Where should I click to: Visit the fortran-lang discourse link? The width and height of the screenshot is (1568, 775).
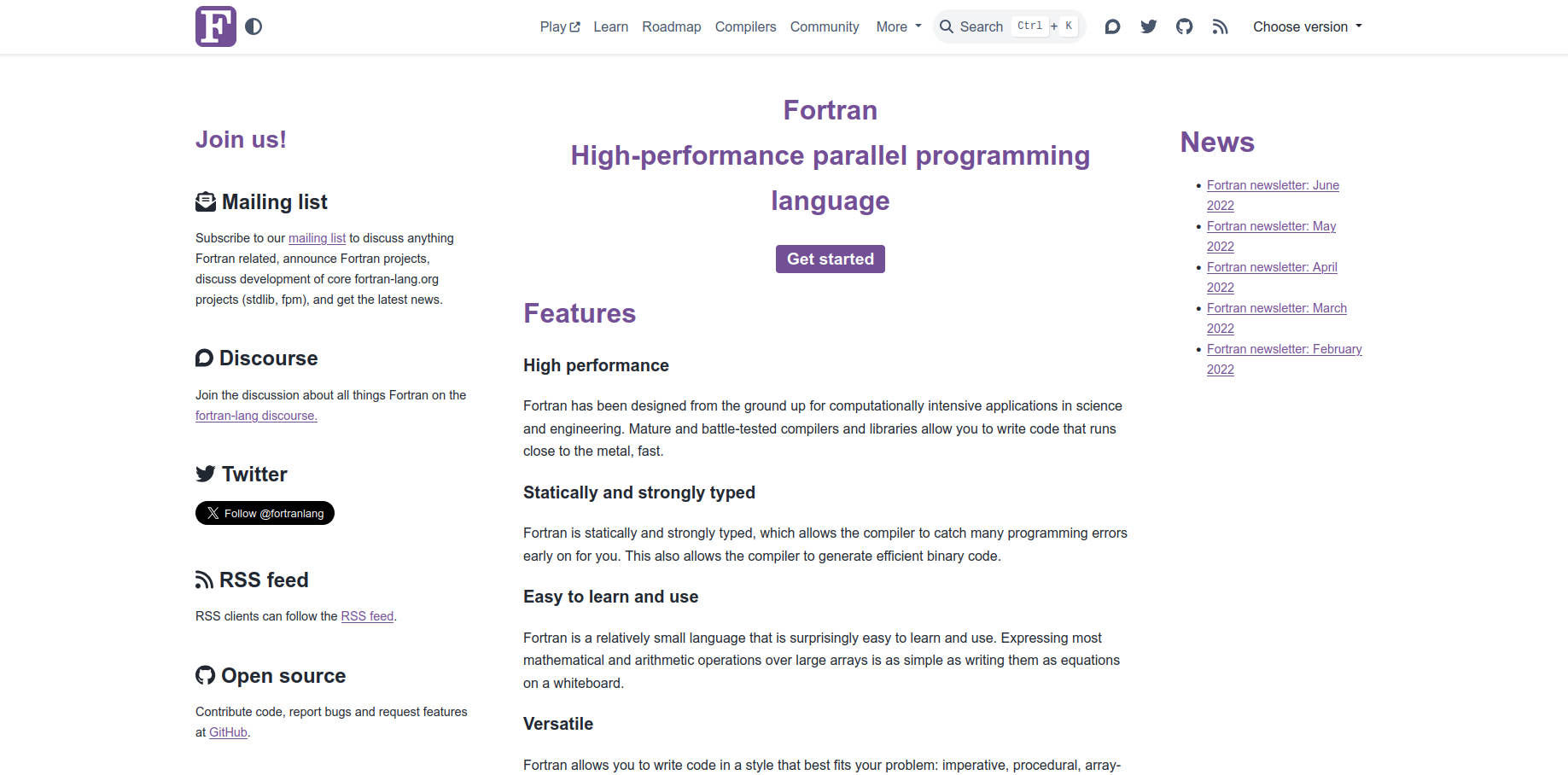click(256, 416)
